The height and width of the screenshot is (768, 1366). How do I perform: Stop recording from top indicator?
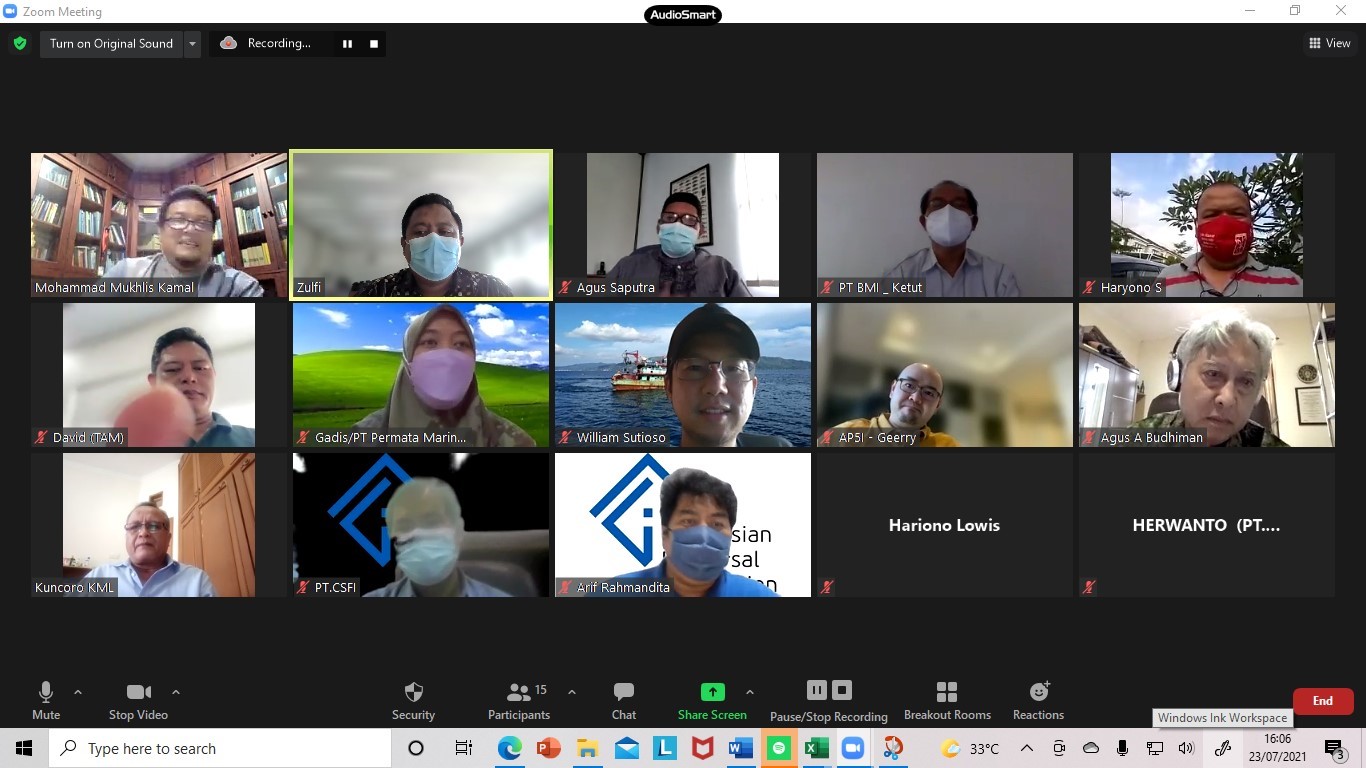click(374, 43)
